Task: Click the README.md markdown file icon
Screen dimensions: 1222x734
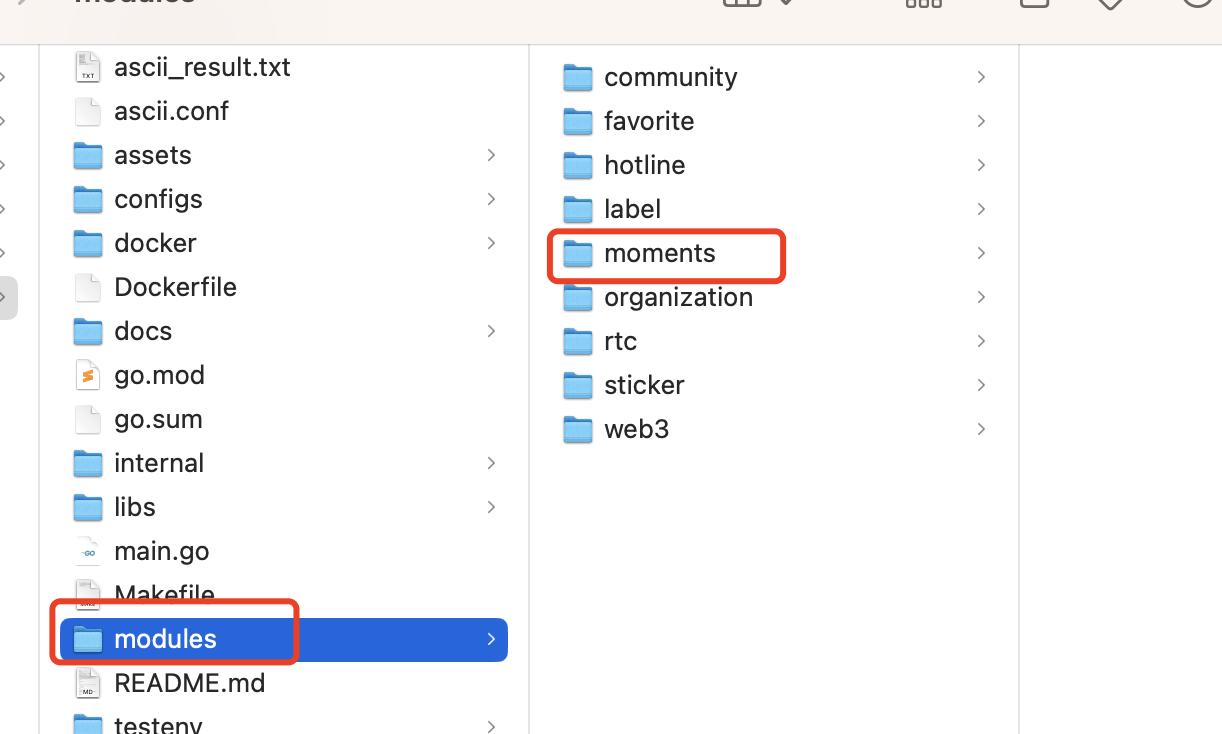Action: [x=88, y=683]
